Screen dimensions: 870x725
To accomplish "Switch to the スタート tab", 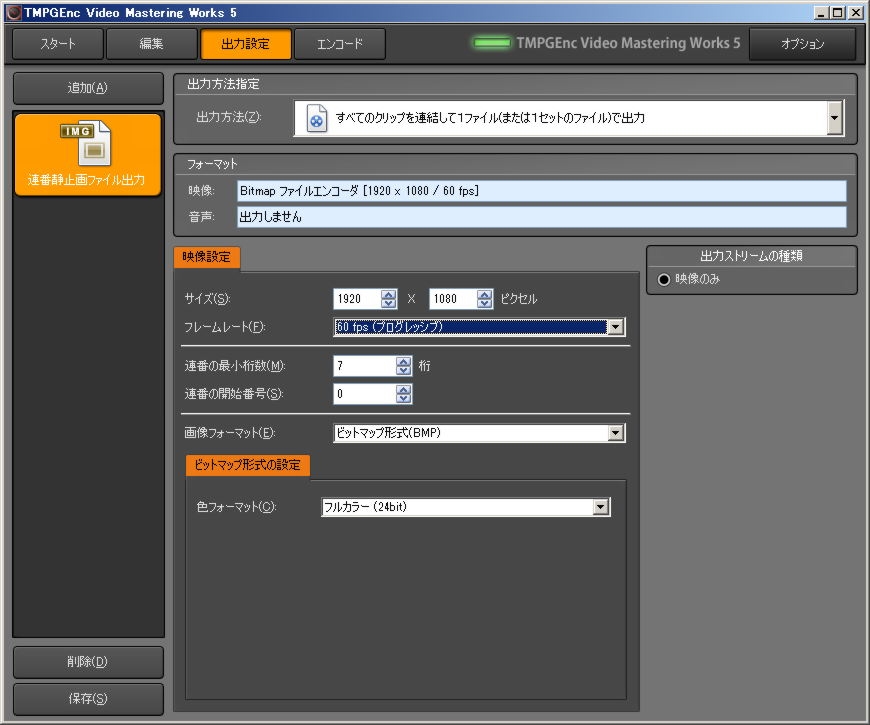I will [x=58, y=44].
